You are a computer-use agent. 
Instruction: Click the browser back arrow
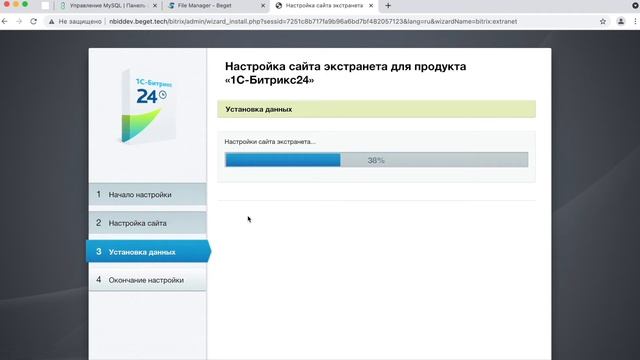pos(5,21)
